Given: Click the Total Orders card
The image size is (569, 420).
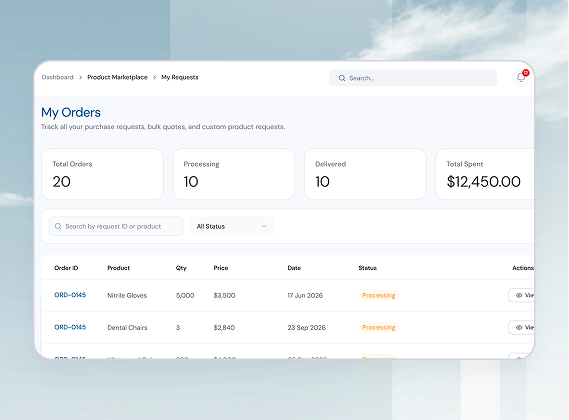Looking at the screenshot, I should click(x=102, y=174).
